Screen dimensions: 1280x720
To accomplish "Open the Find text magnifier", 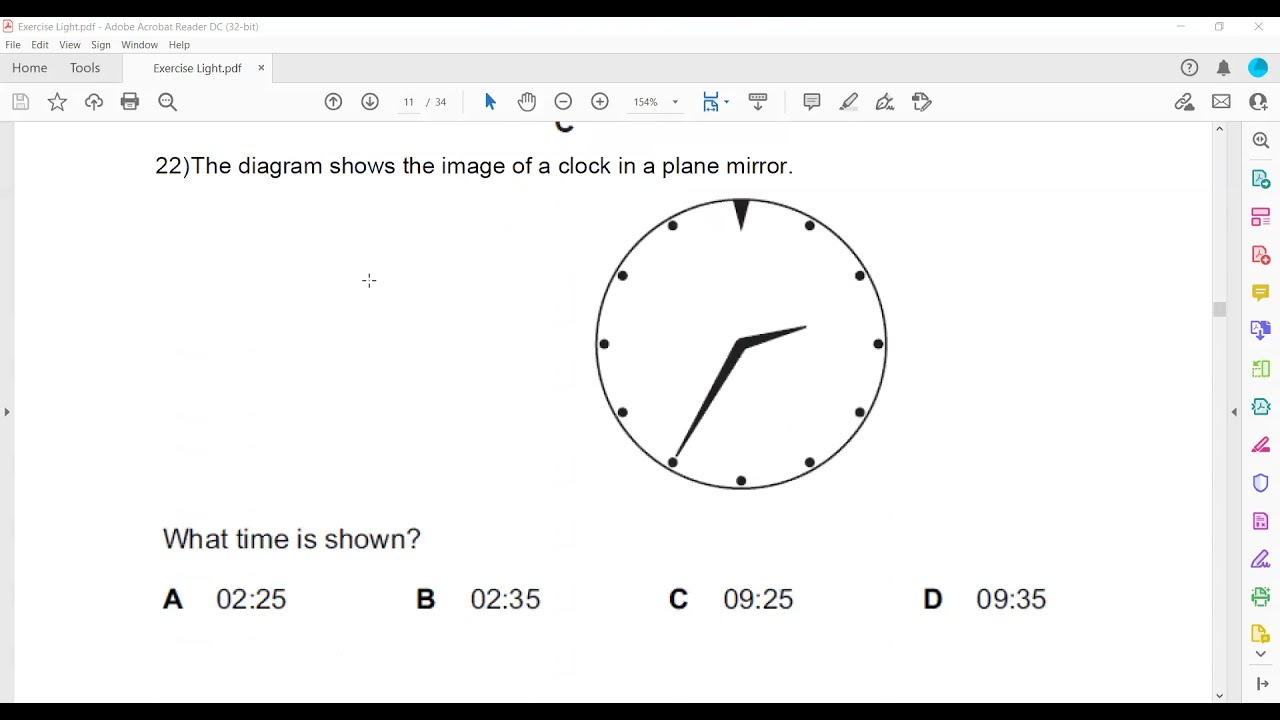I will pos(167,102).
